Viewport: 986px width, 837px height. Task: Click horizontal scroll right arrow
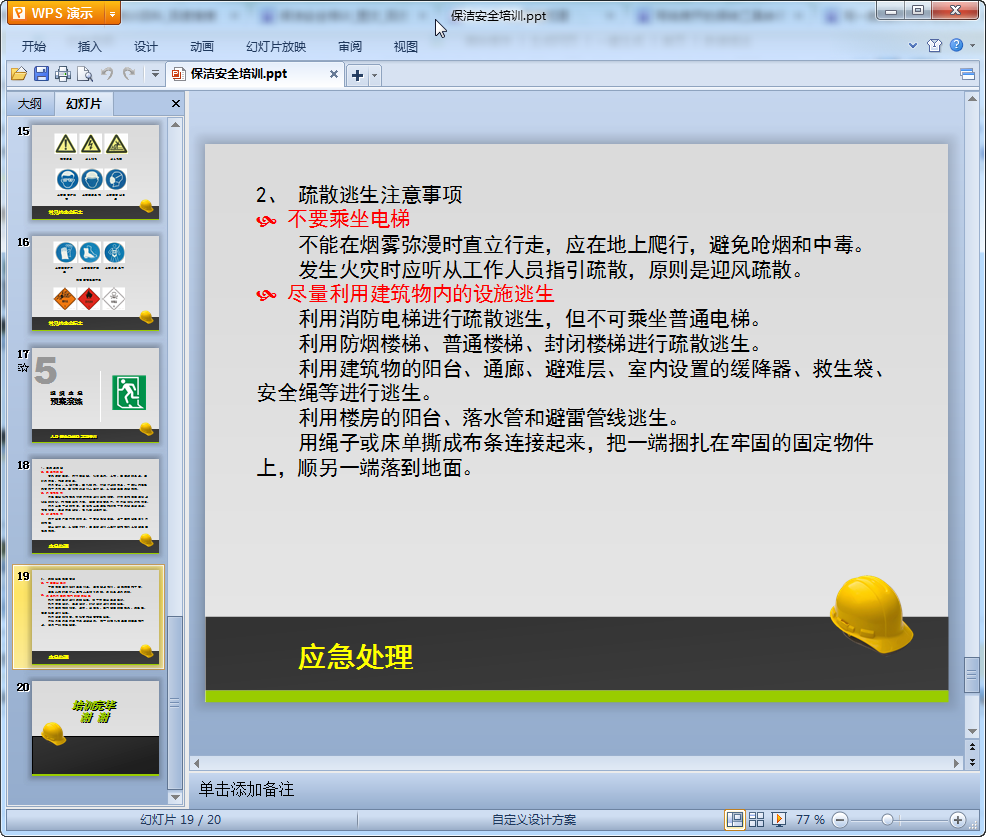pos(956,763)
